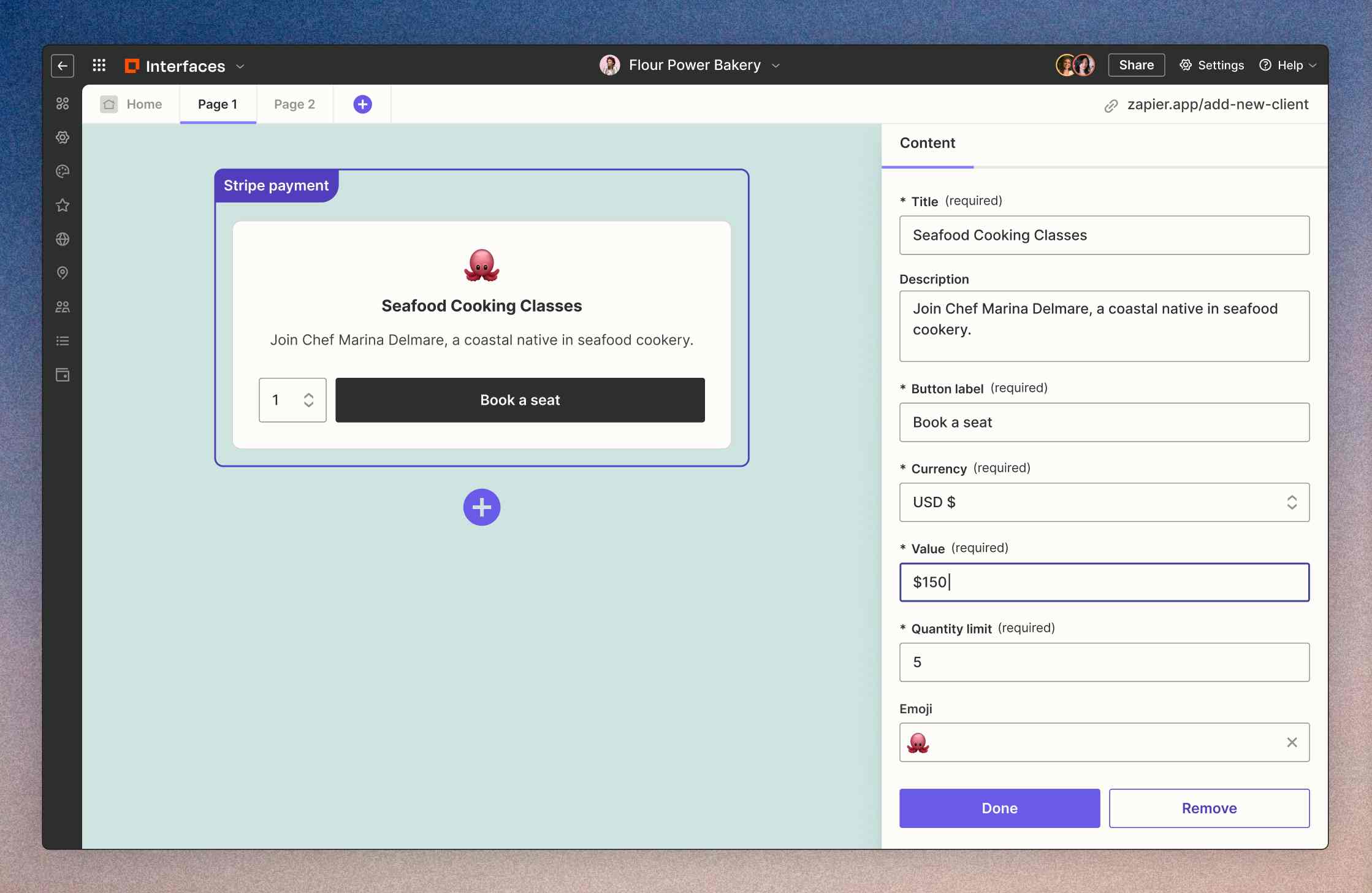Open the gear icon in left sidebar
Viewport: 1372px width, 893px height.
(63, 137)
